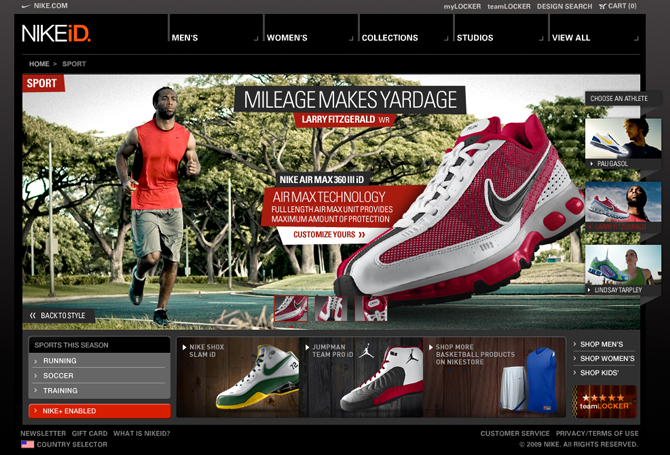
Task: Click SHOP MEN'S link
Action: pos(601,344)
